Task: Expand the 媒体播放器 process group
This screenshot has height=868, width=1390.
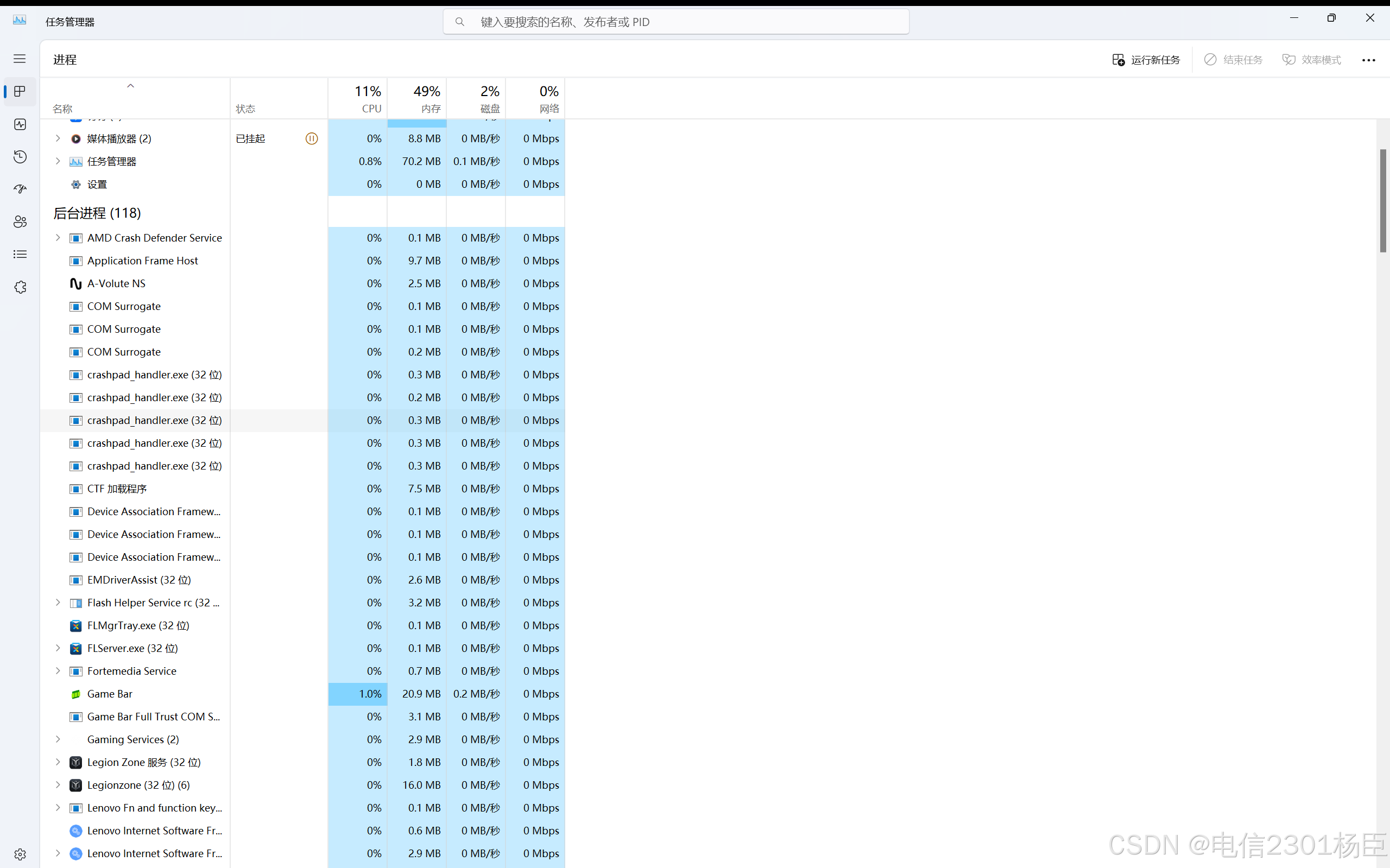Action: pyautogui.click(x=58, y=138)
